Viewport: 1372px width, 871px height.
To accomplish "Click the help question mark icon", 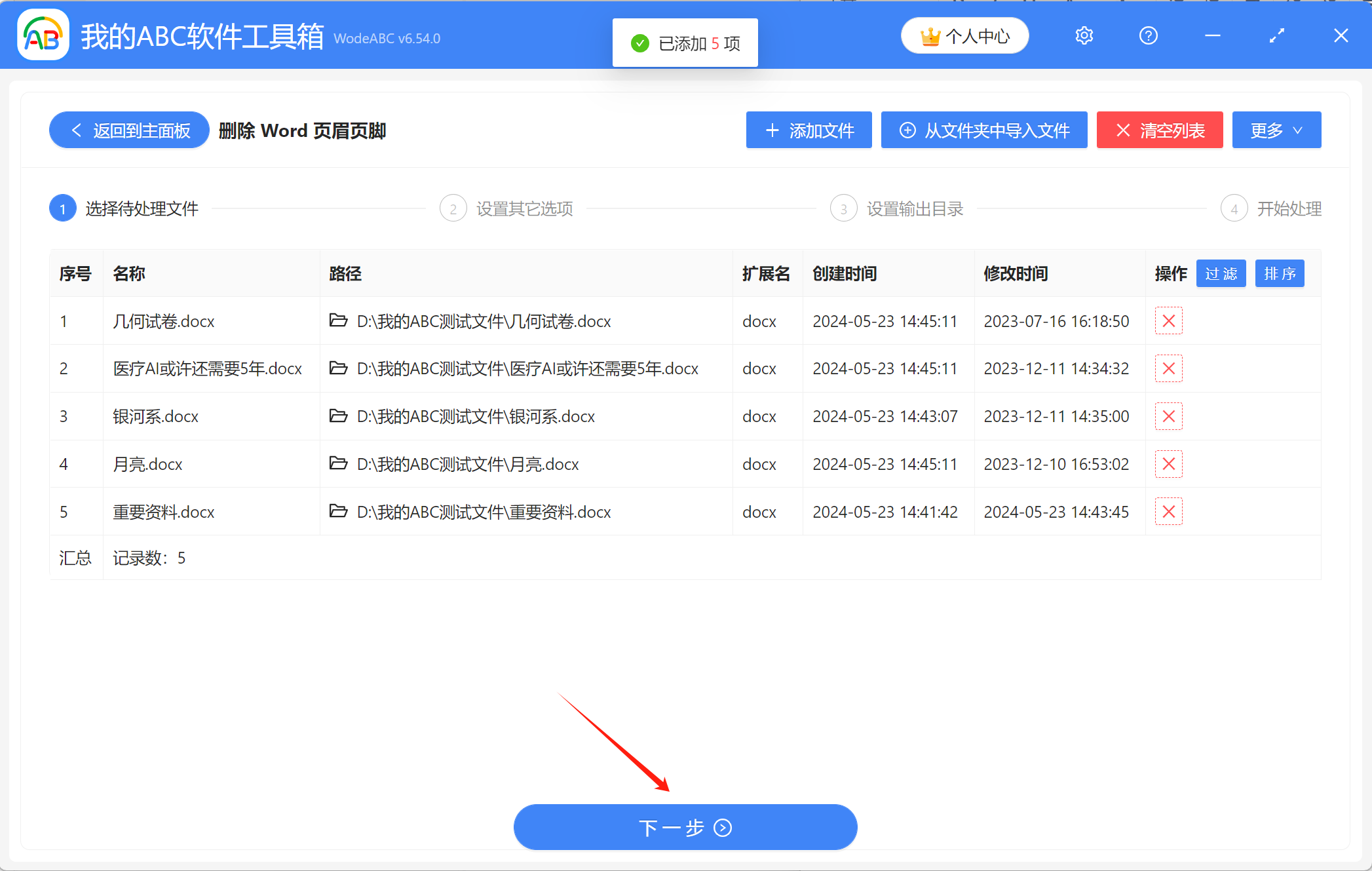I will [1148, 36].
